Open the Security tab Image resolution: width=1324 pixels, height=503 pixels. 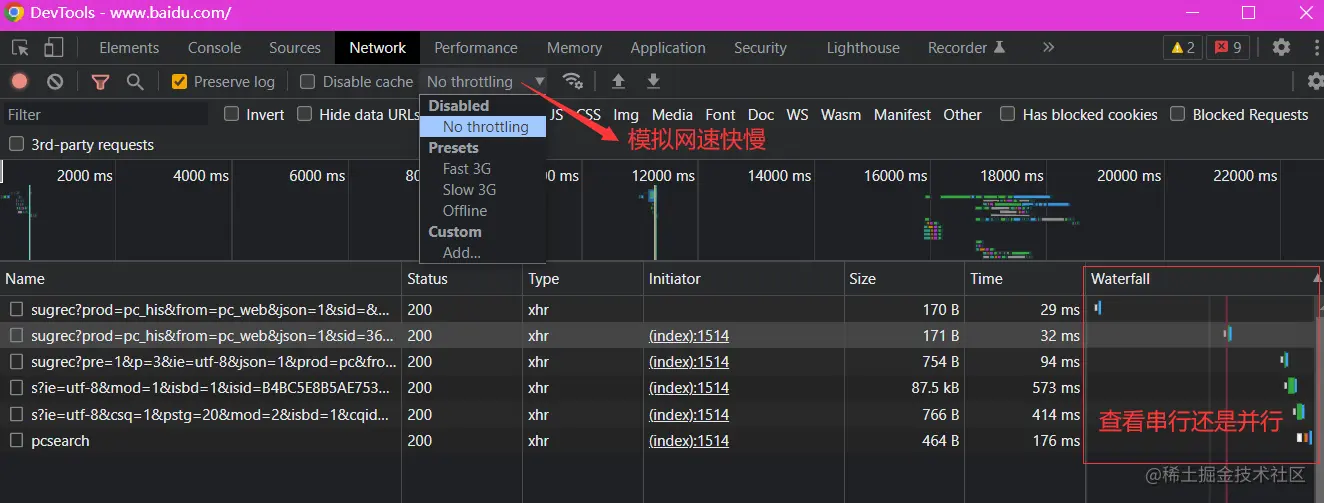[760, 48]
